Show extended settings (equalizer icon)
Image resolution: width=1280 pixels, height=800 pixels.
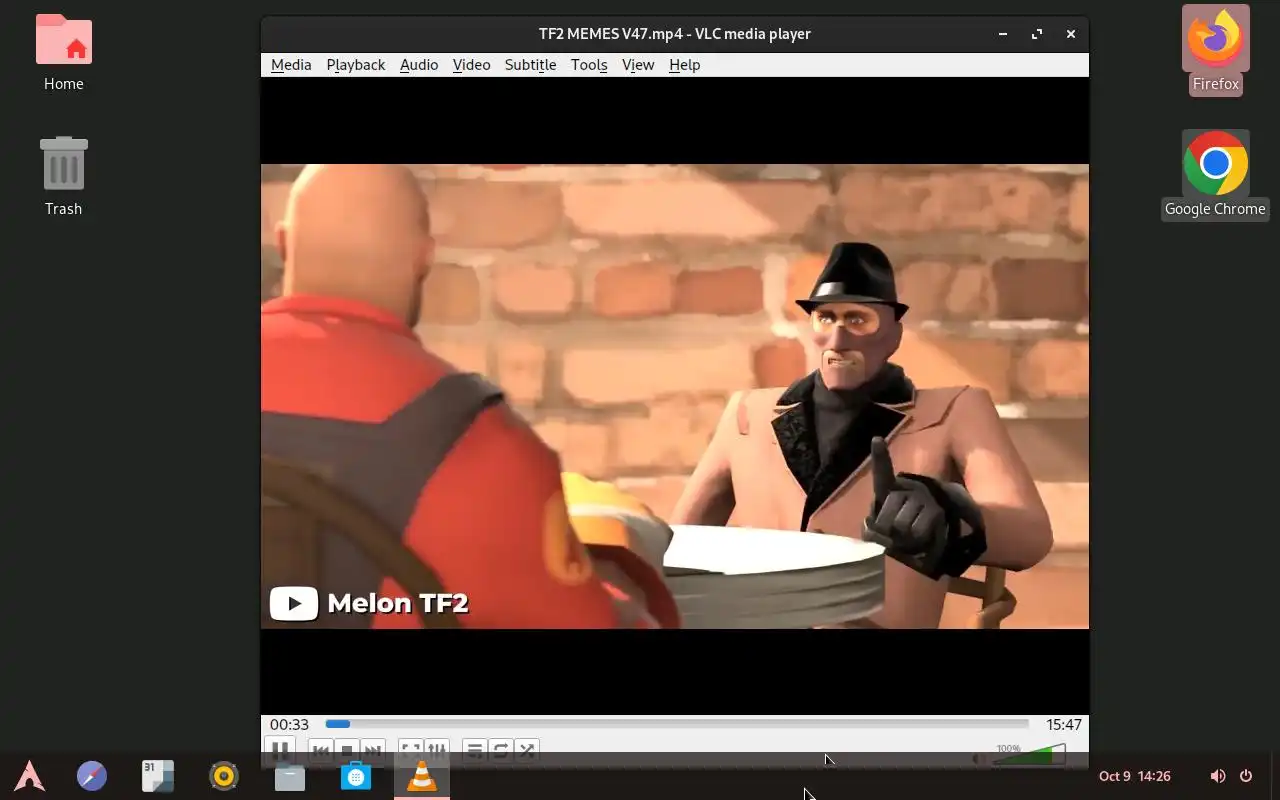(x=437, y=749)
